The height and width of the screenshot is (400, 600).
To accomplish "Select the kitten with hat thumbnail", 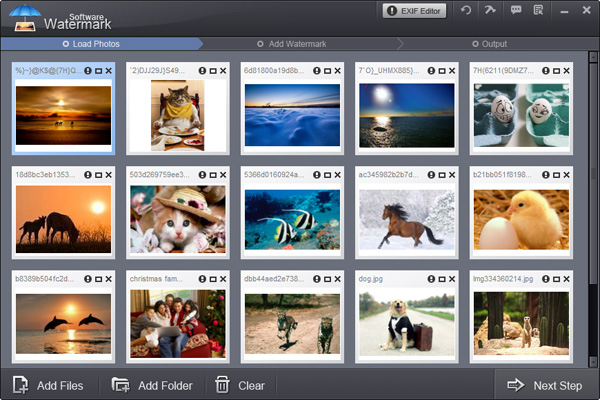I will 178,219.
